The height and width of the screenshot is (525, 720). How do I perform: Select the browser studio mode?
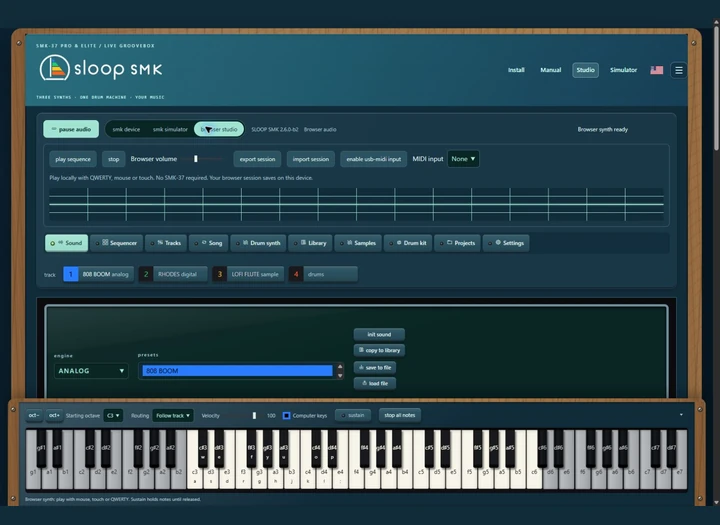(x=219, y=130)
